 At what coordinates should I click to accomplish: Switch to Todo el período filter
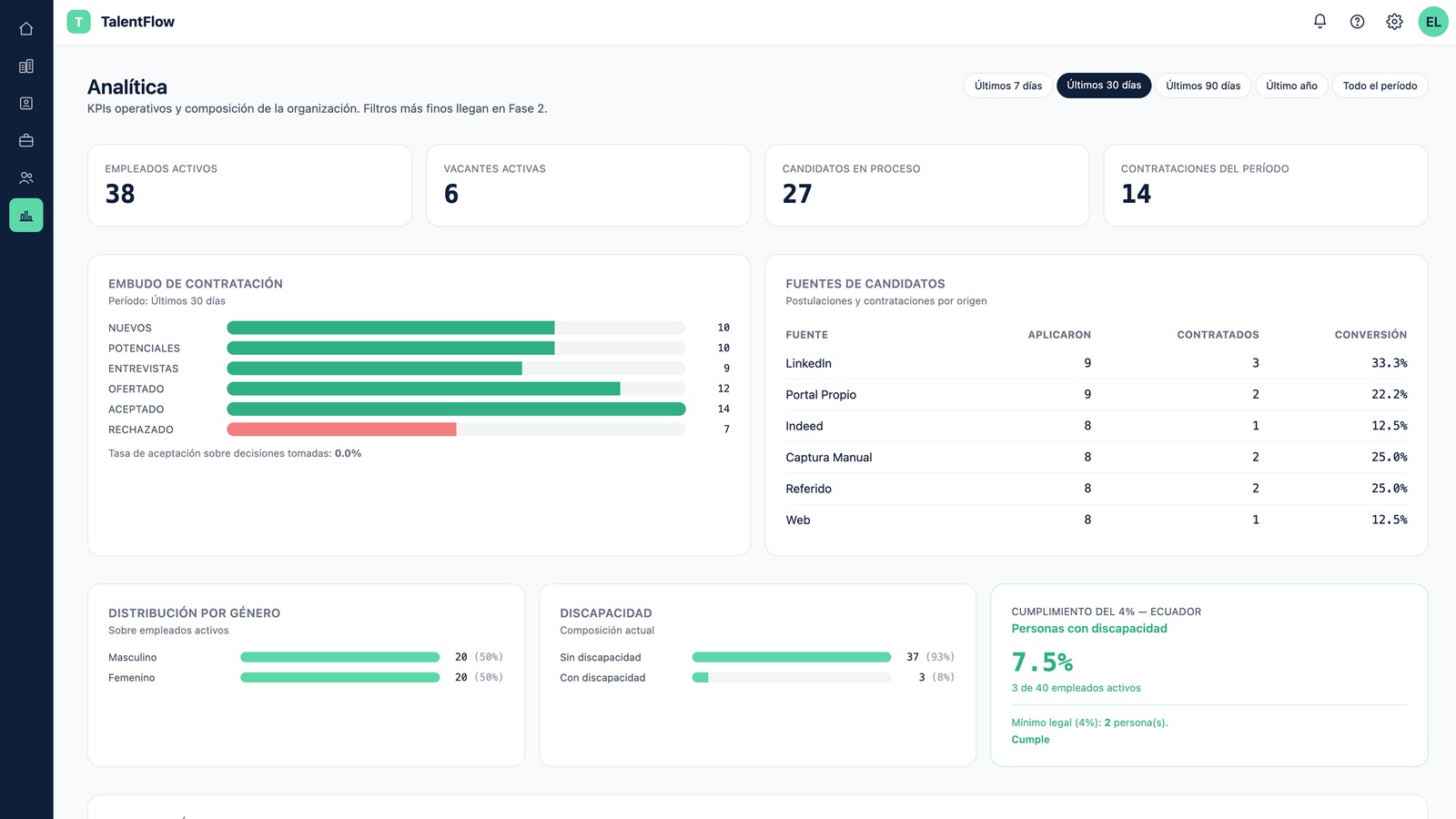[x=1380, y=86]
